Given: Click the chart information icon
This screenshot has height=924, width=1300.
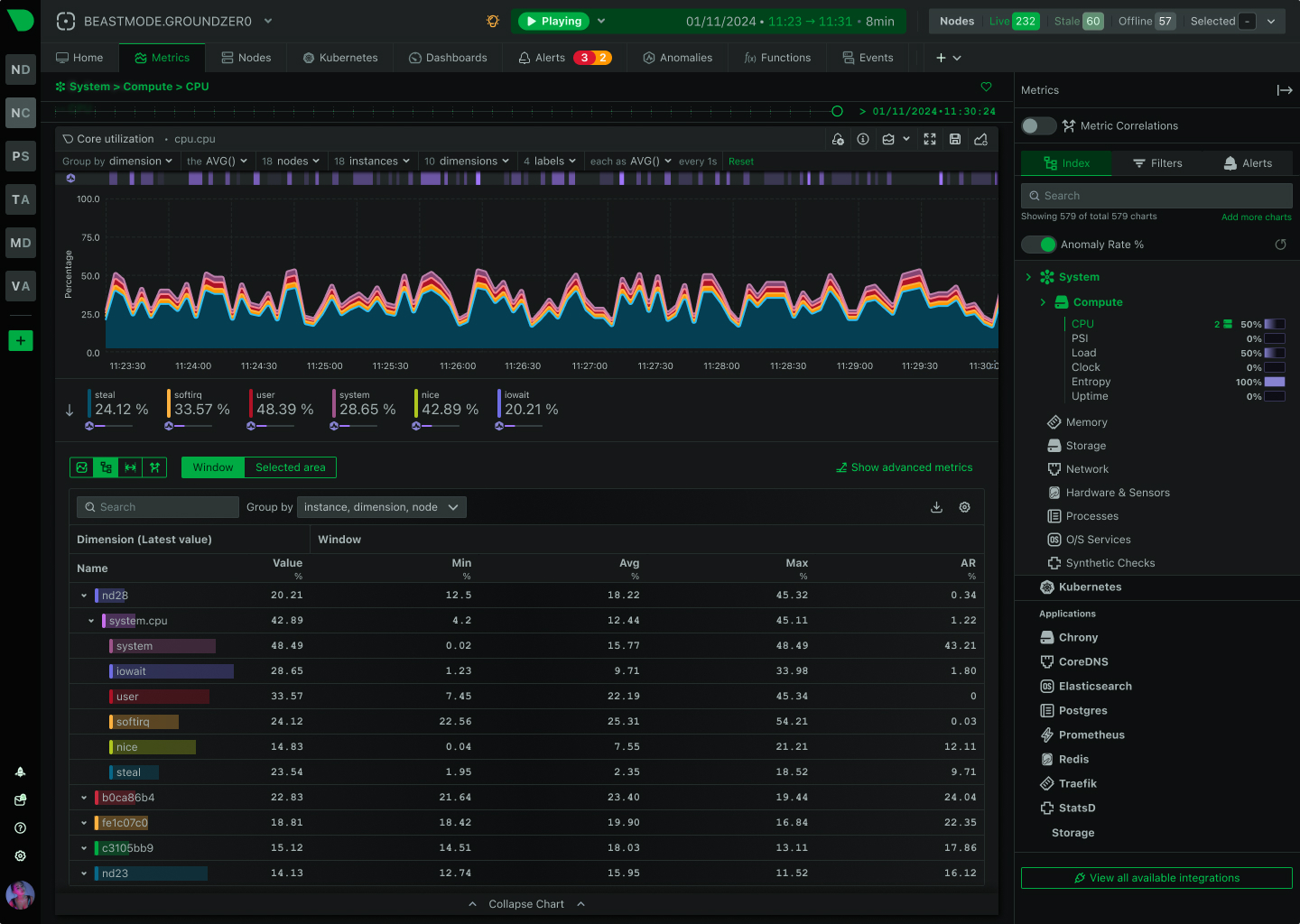Looking at the screenshot, I should coord(863,139).
